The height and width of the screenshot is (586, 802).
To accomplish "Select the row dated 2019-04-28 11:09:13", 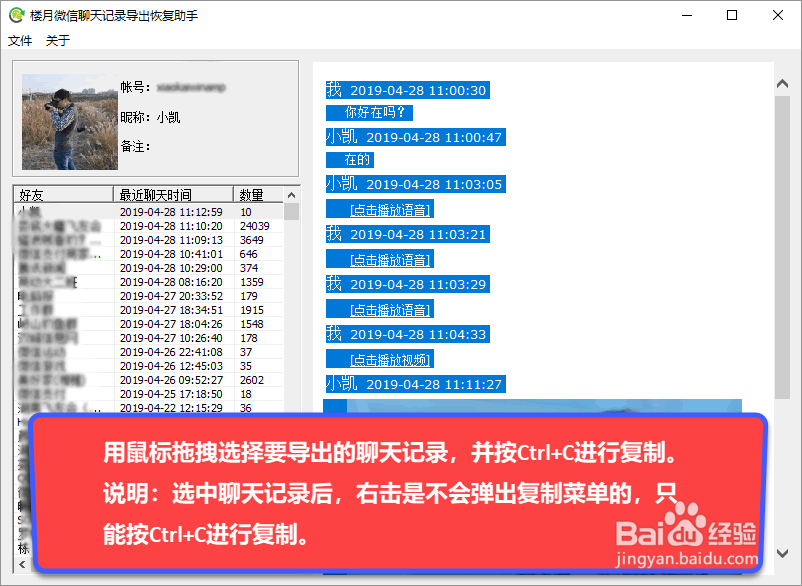I will pos(148,240).
